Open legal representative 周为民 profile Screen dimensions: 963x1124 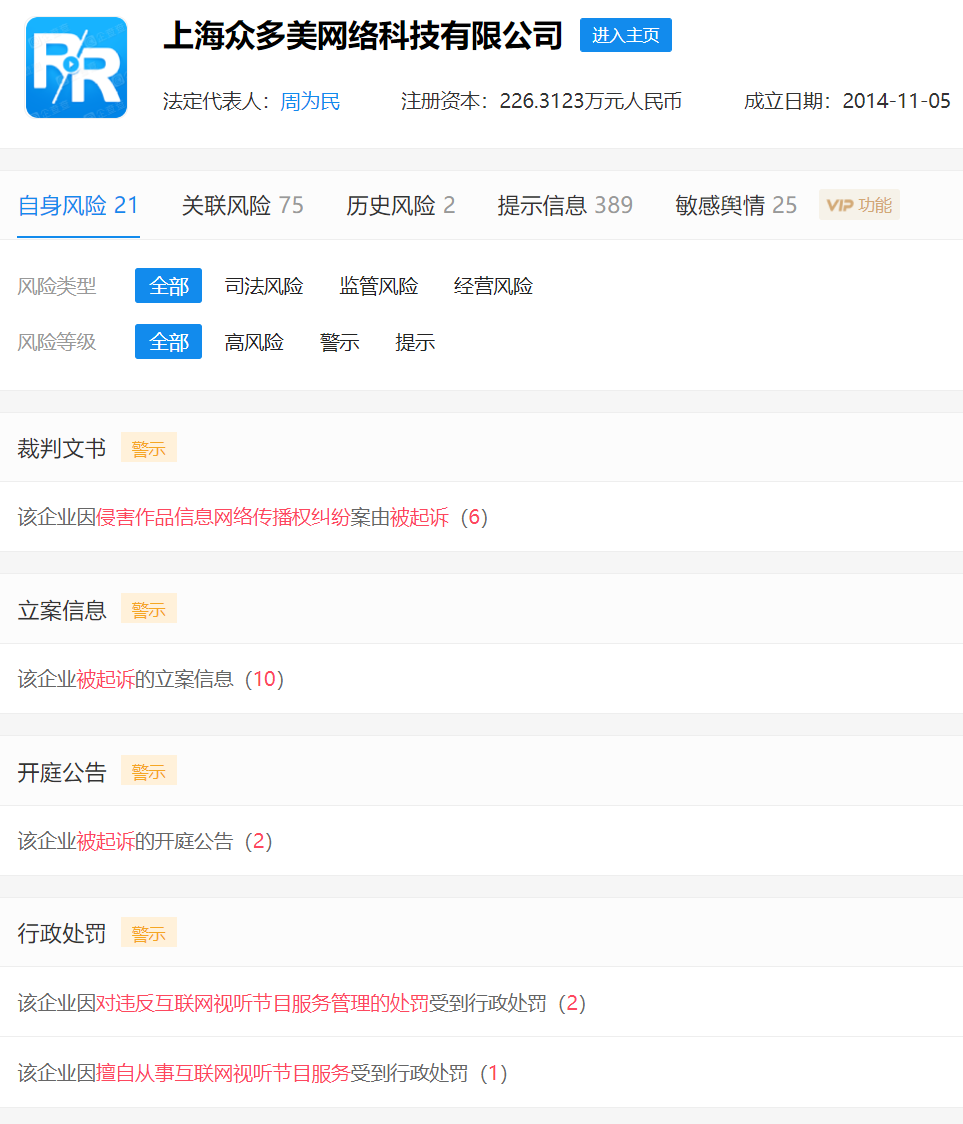click(x=310, y=100)
